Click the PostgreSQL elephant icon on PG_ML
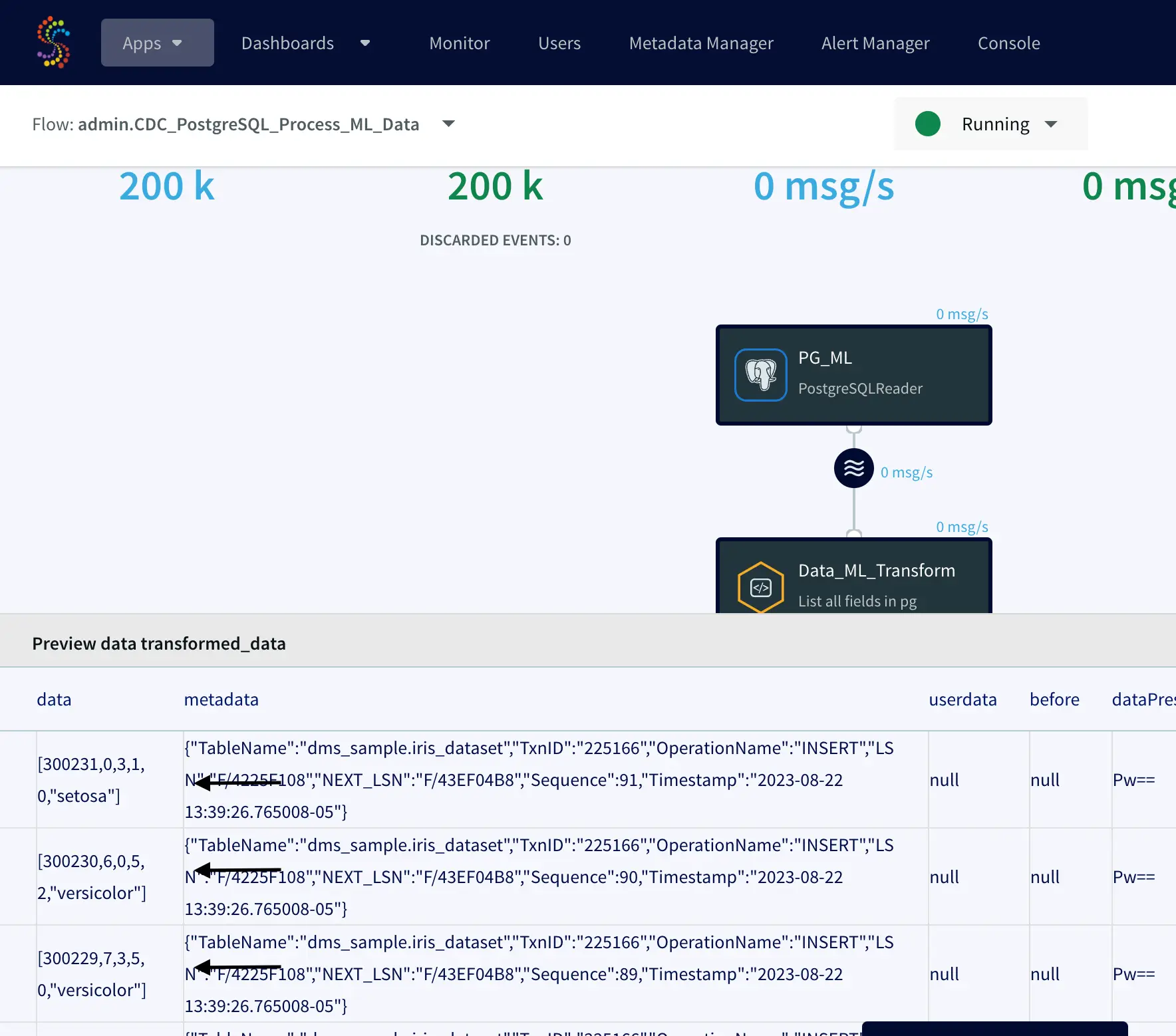 click(760, 375)
